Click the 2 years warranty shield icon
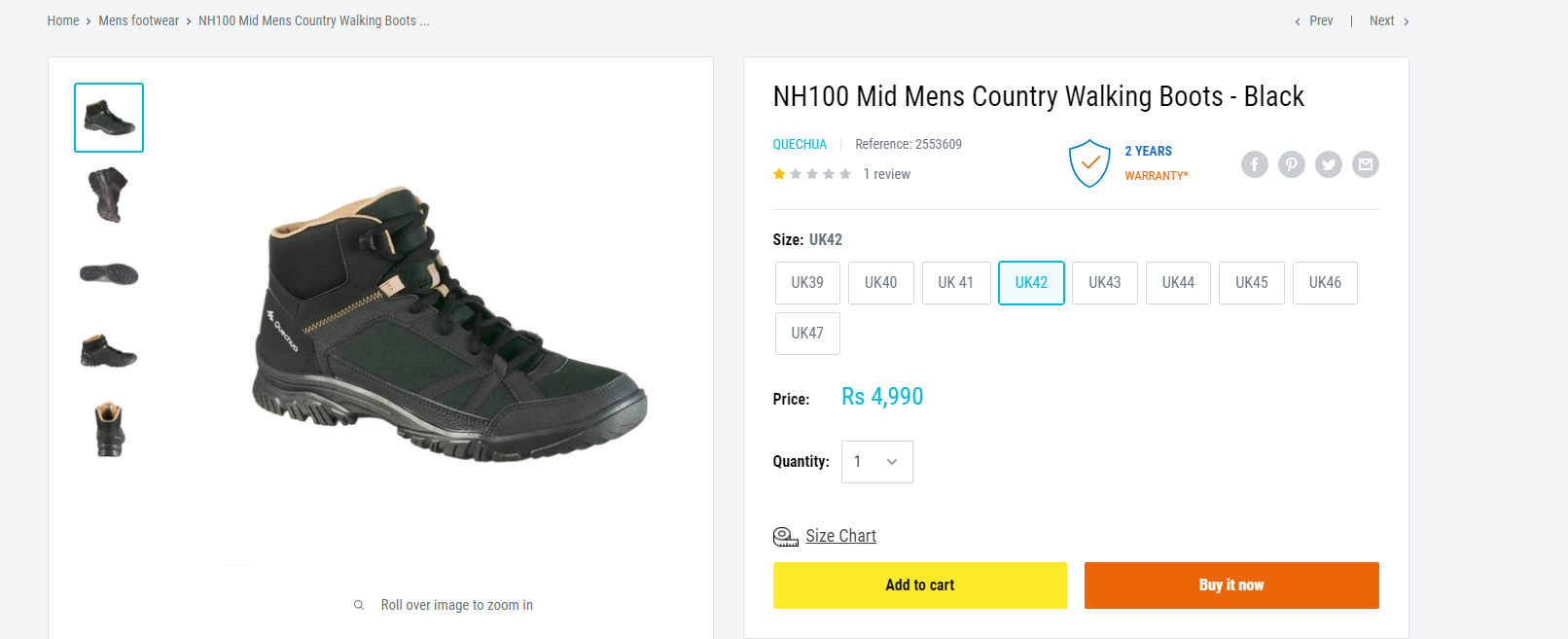This screenshot has height=639, width=1568. click(x=1089, y=163)
